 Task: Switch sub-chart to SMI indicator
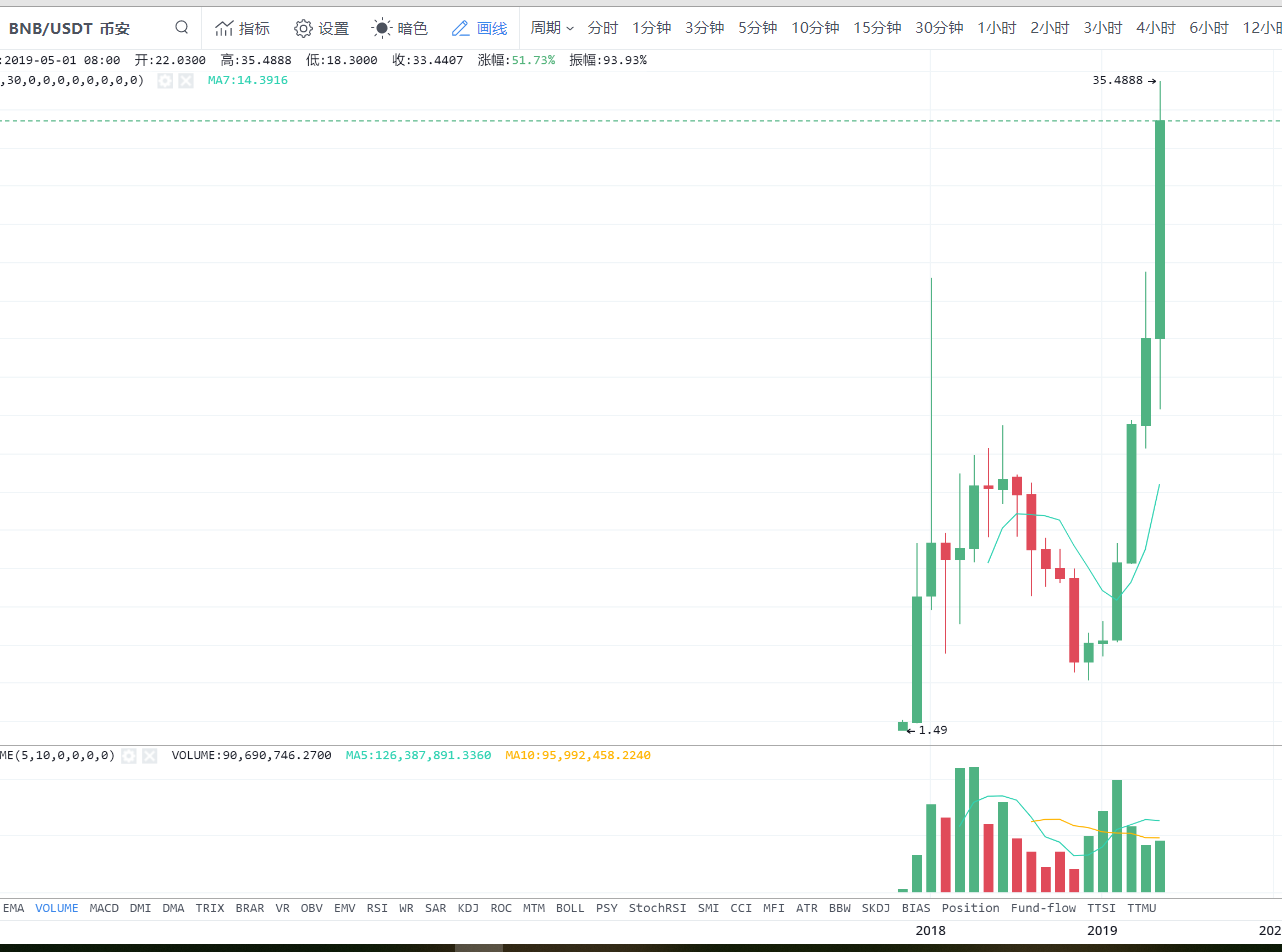tap(709, 908)
